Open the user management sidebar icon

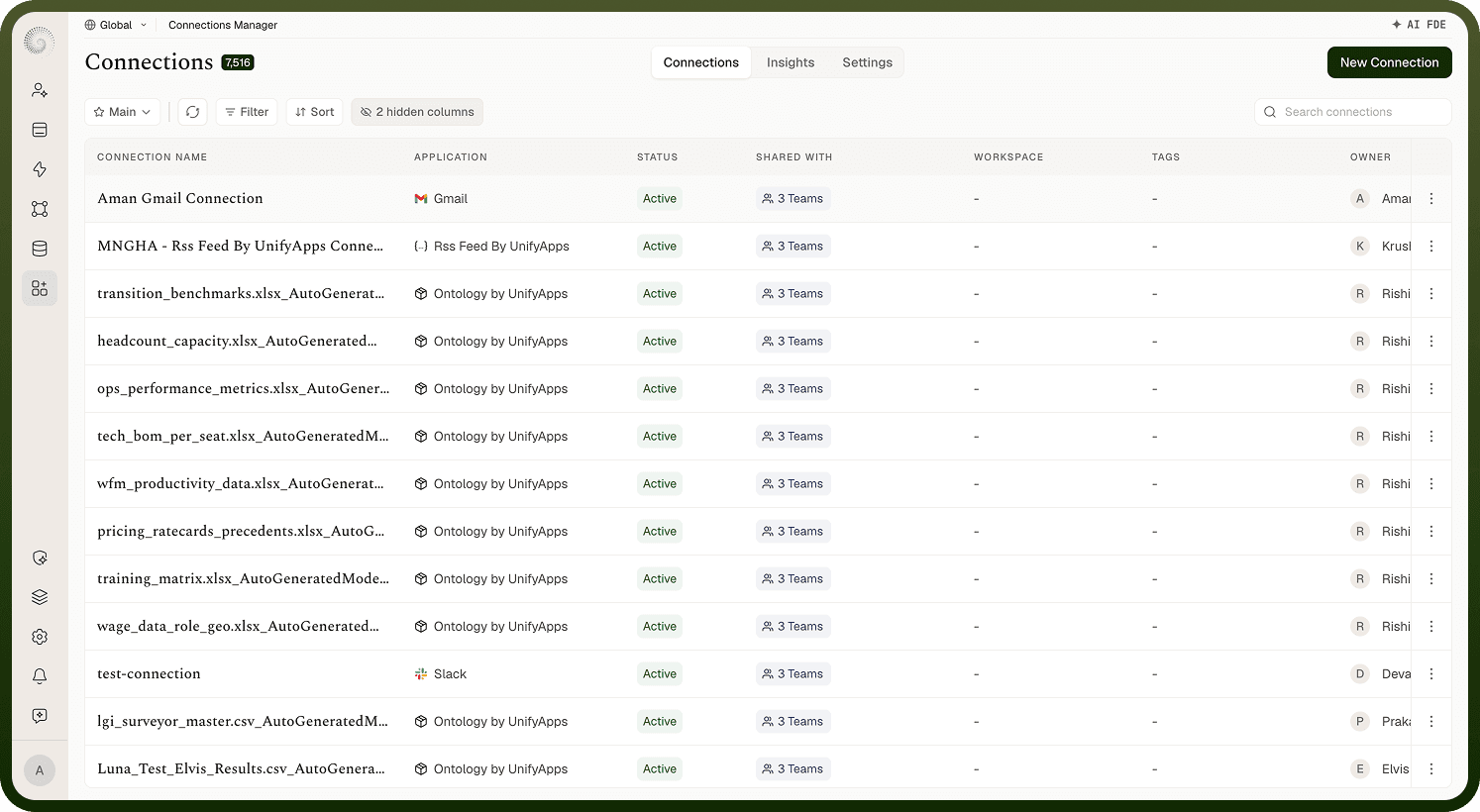point(40,90)
